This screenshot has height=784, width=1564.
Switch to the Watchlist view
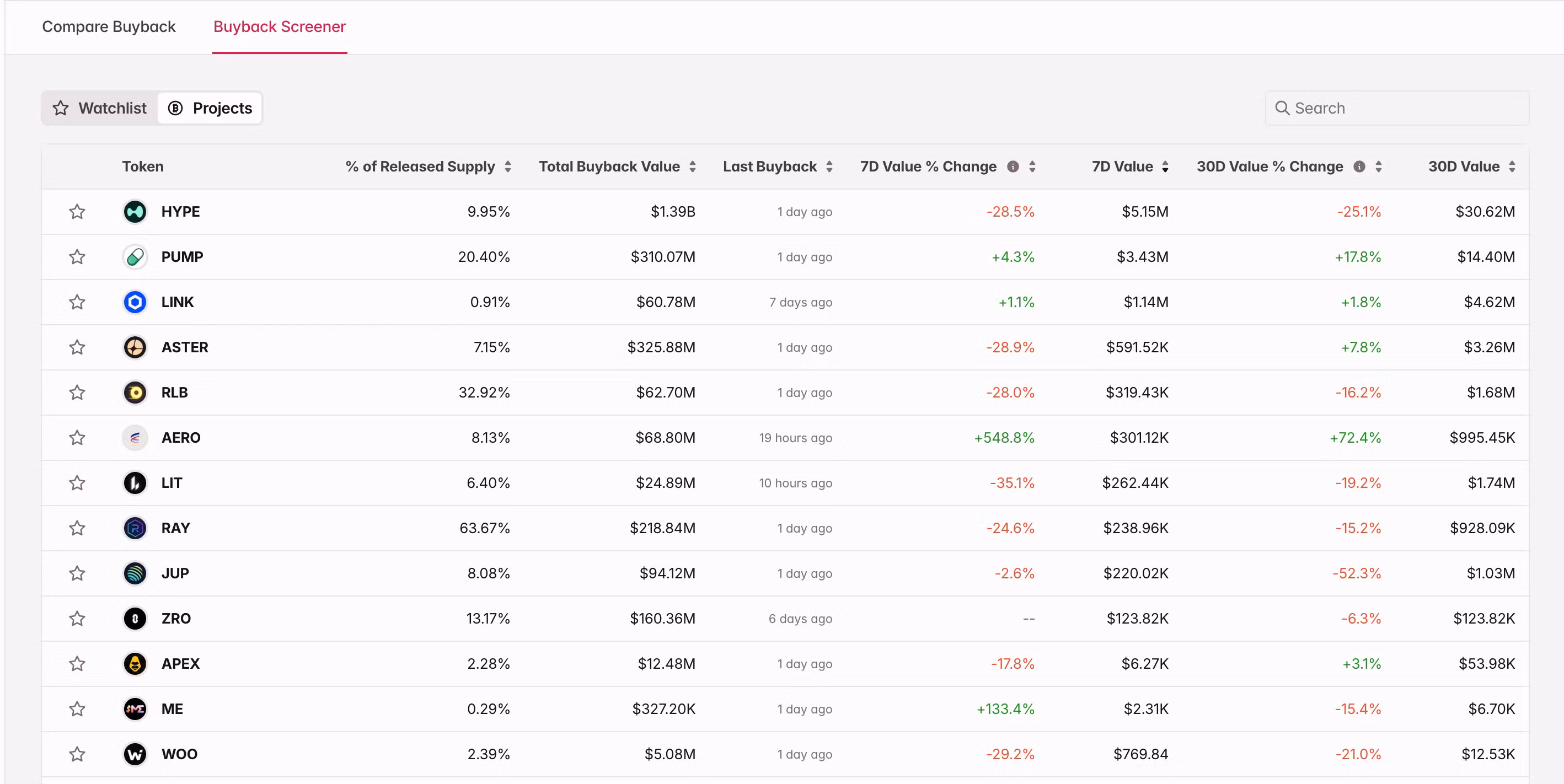(x=100, y=108)
